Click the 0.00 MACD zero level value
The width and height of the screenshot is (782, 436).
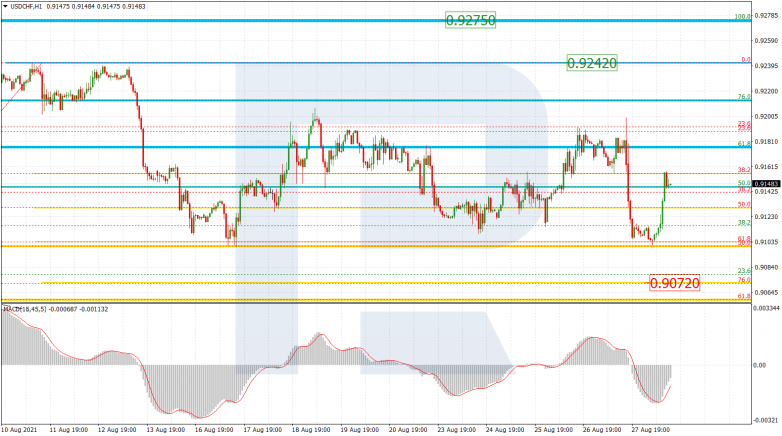tap(760, 365)
